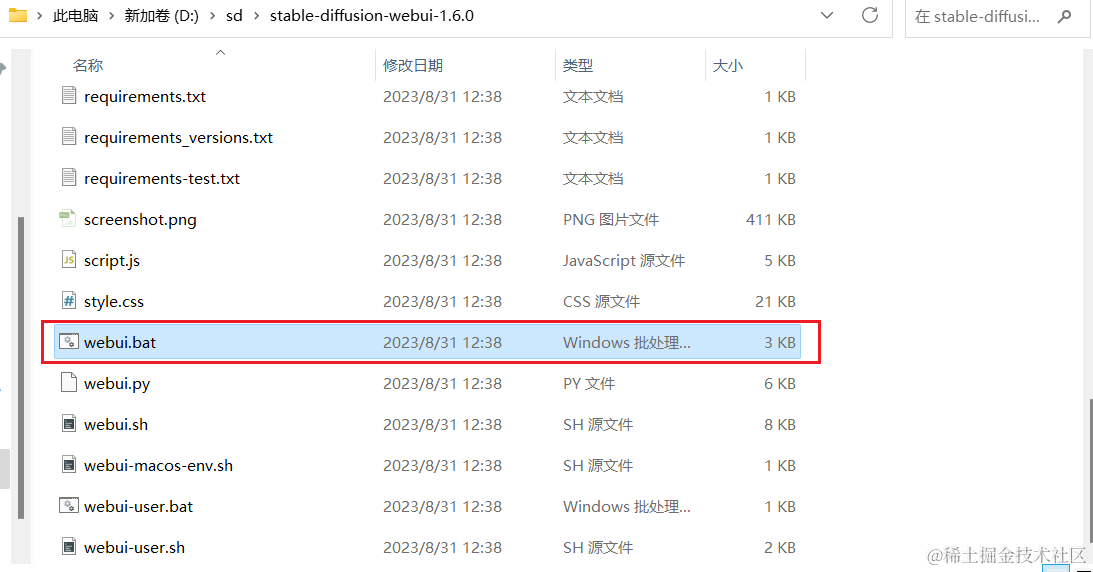Viewport: 1093px width, 572px height.
Task: Sort files by the 大小 column
Action: point(728,65)
